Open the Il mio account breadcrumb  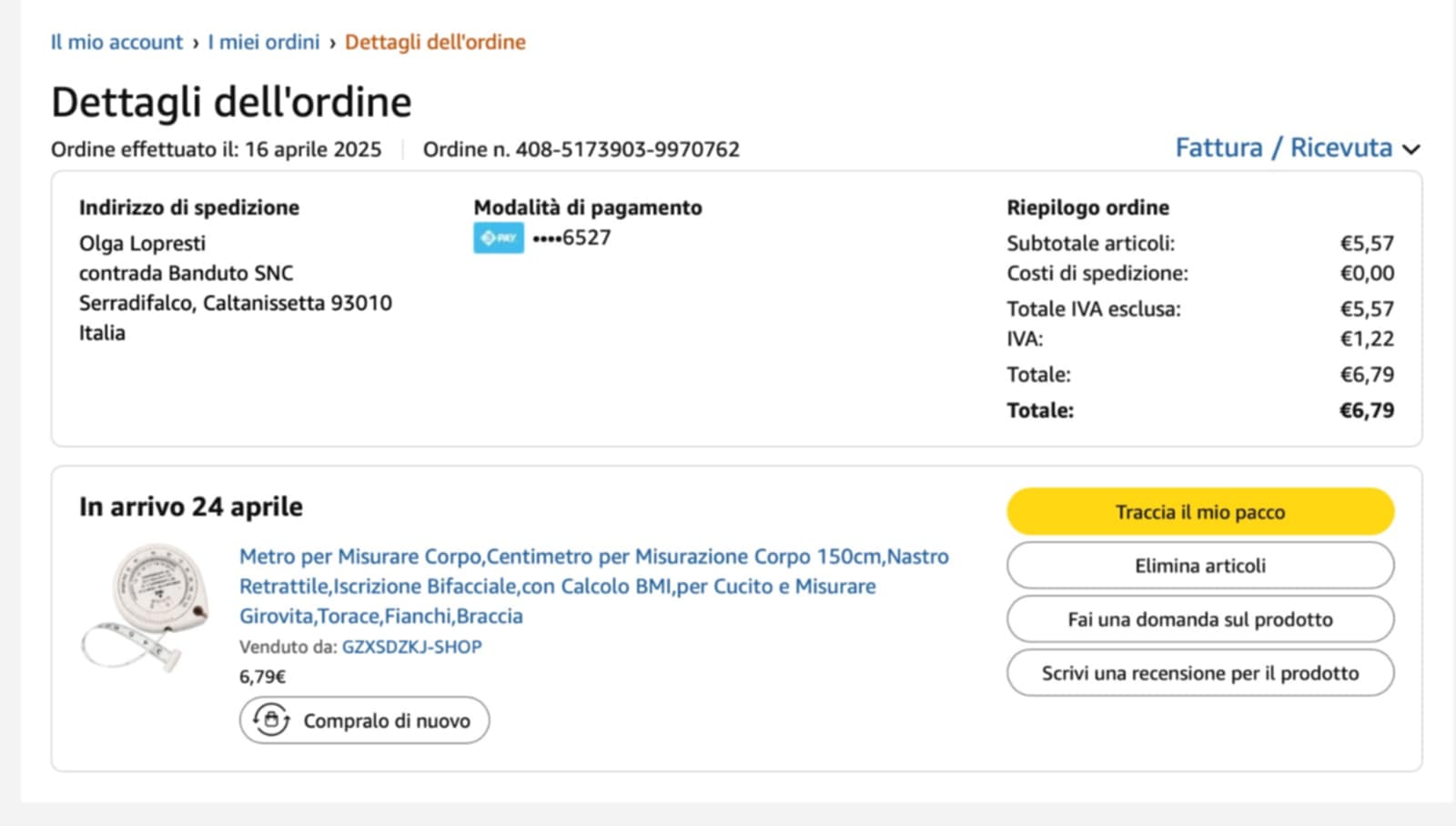pos(116,42)
